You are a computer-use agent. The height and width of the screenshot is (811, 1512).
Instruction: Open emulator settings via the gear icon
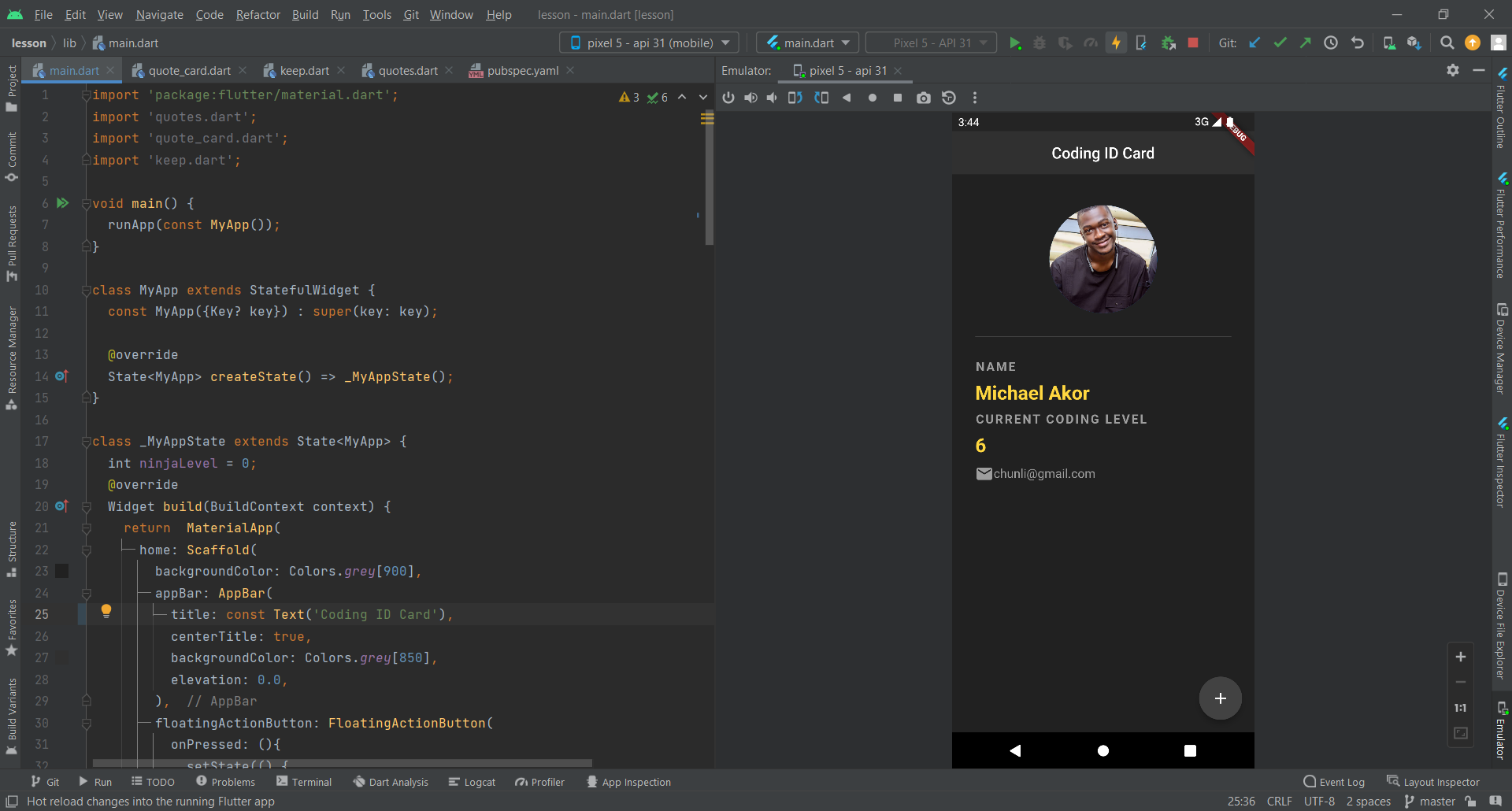[x=1452, y=70]
